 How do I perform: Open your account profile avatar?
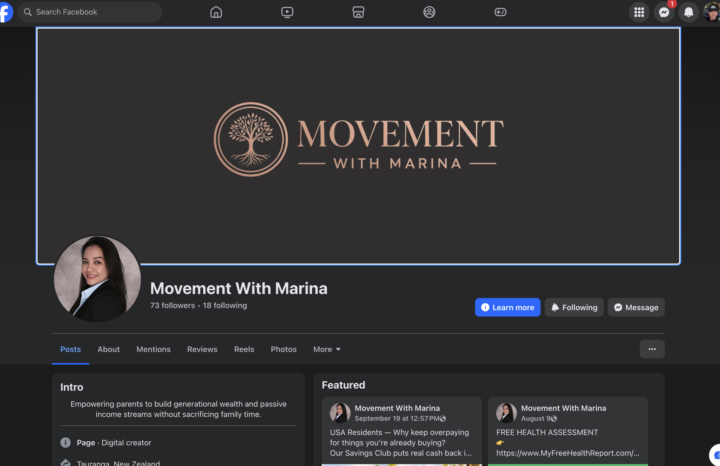click(x=712, y=12)
